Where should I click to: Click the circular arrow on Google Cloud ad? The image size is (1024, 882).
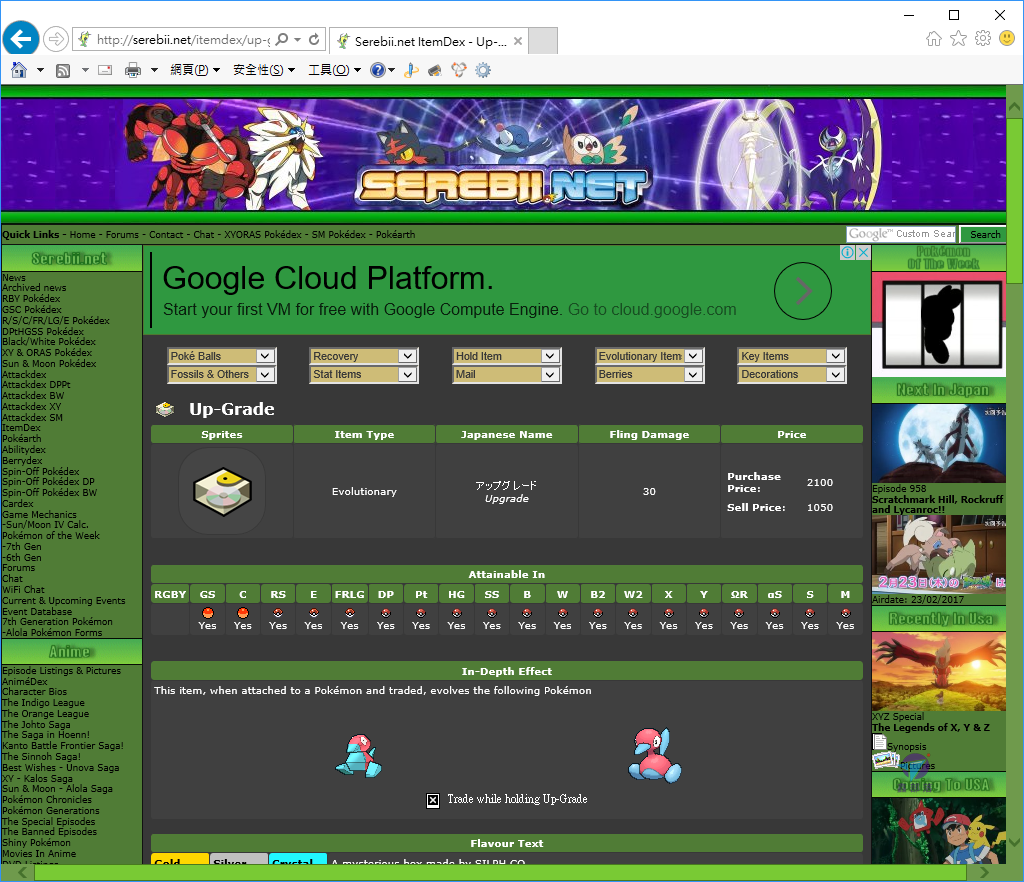pos(803,291)
